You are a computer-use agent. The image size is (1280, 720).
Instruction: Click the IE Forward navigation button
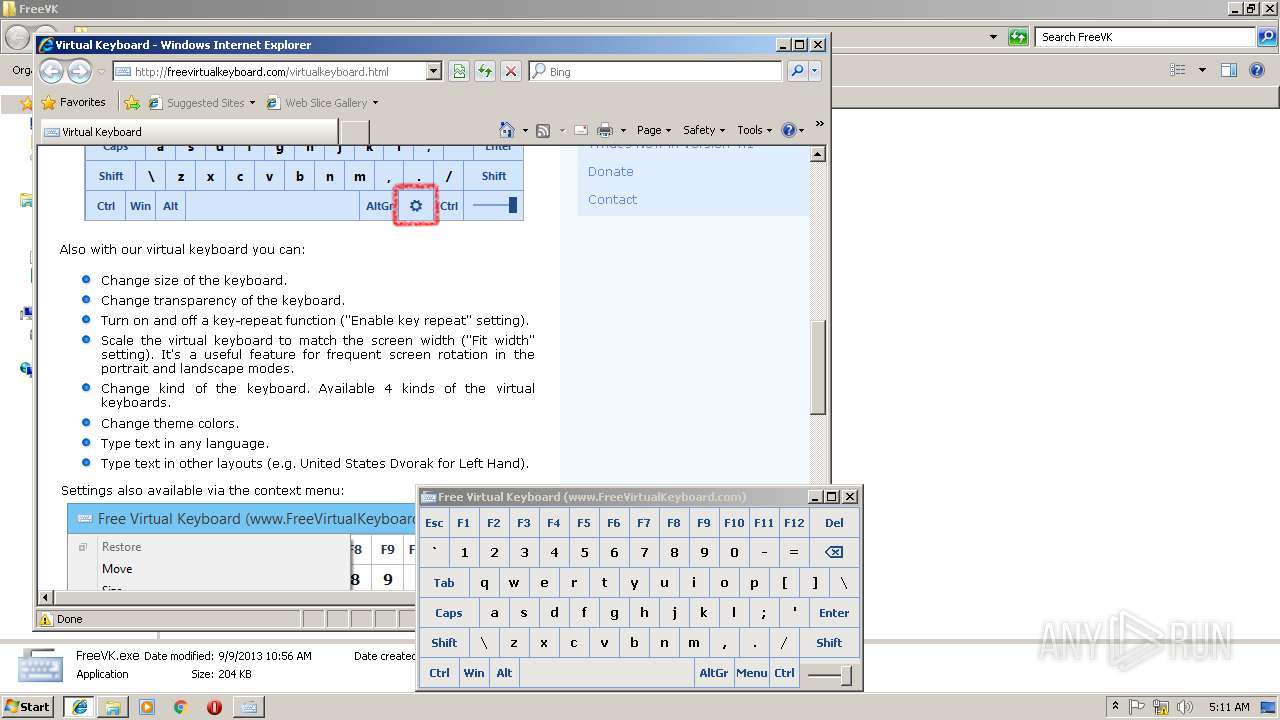point(79,71)
